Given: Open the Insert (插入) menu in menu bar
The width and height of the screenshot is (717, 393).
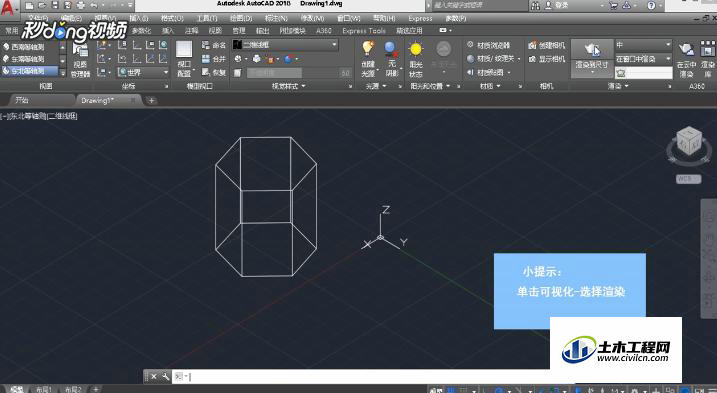Looking at the screenshot, I should point(139,18).
